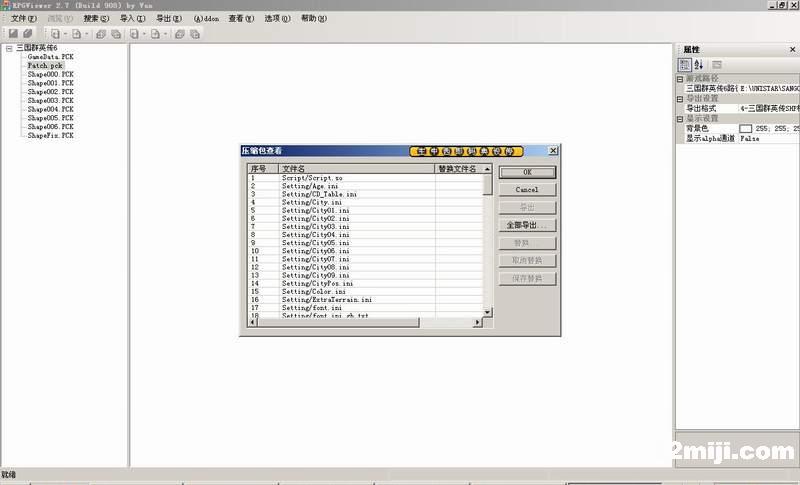800x485 pixels.
Task: Close the 压缩包查看 dialog with its X
Action: (553, 151)
